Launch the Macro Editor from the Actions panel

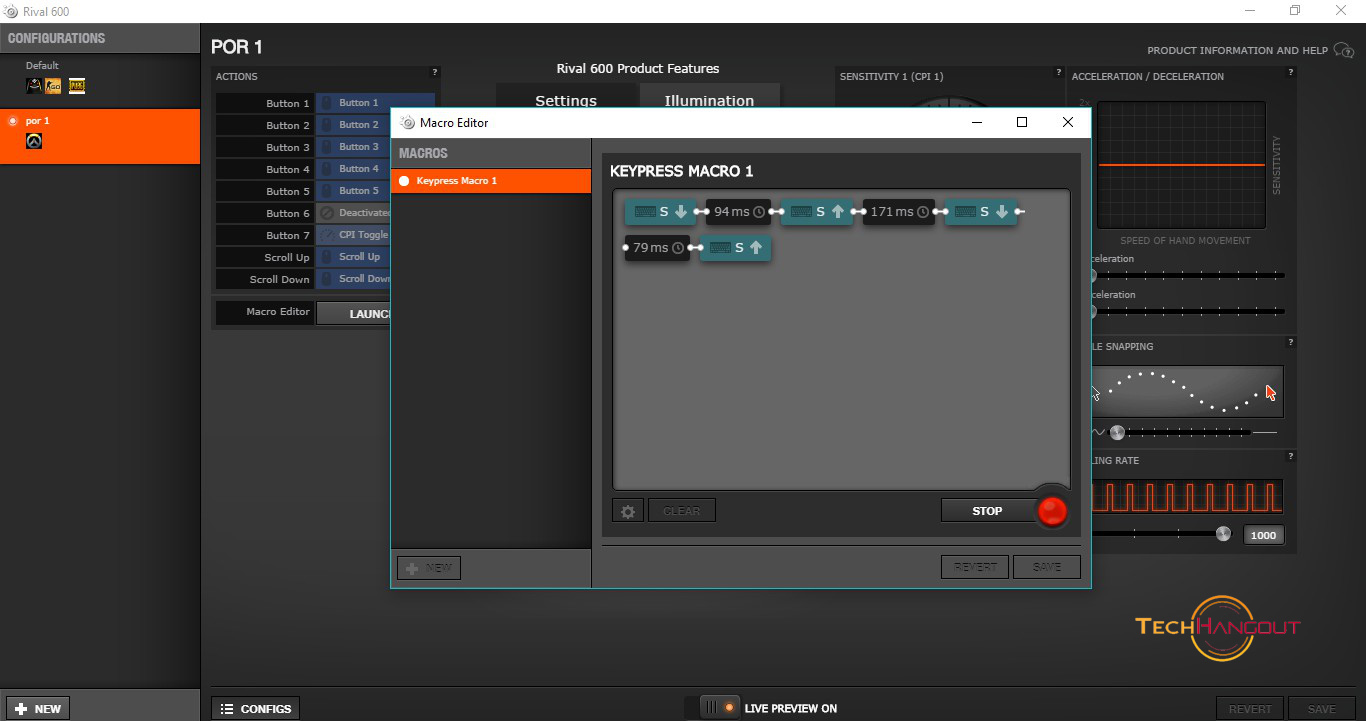pyautogui.click(x=354, y=313)
